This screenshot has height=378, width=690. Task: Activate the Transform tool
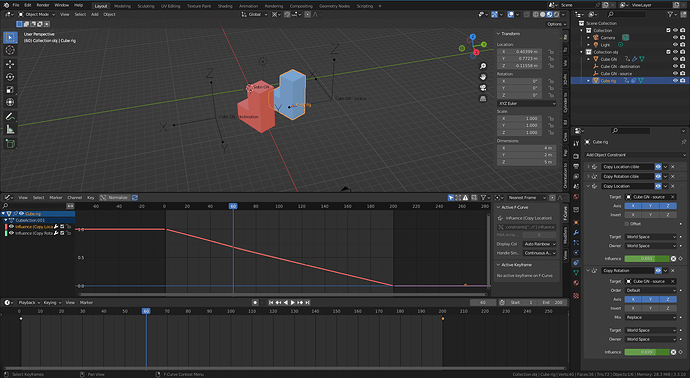(x=10, y=102)
